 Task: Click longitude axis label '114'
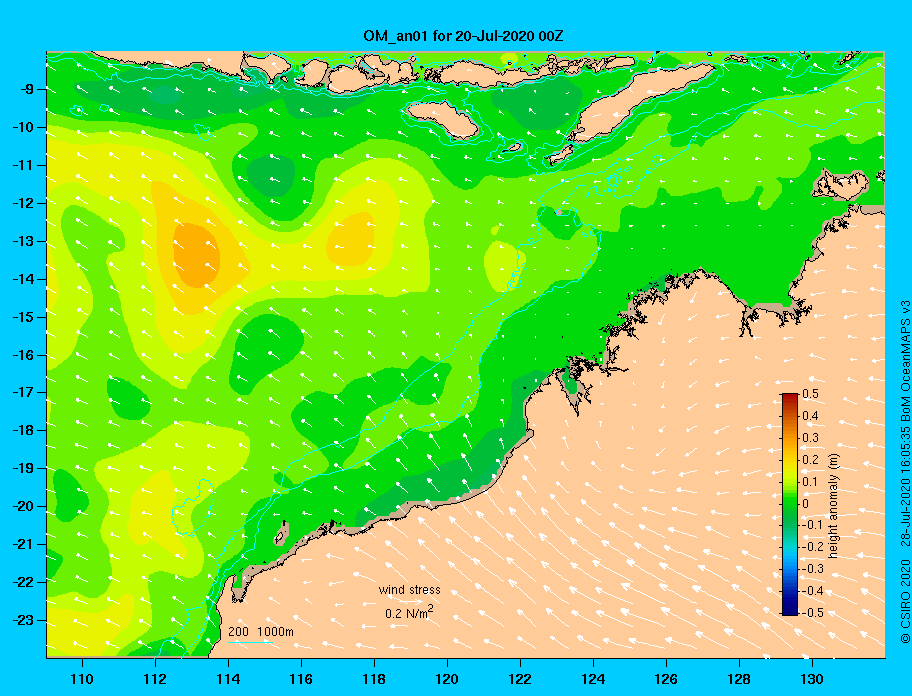[x=228, y=679]
